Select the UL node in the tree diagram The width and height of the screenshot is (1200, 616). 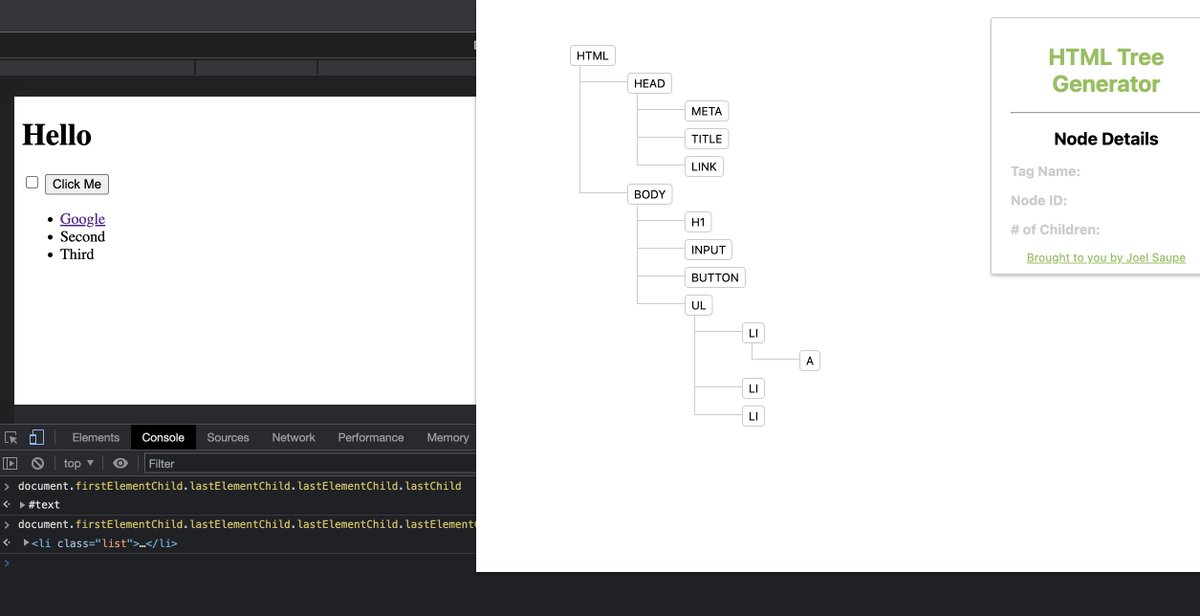(697, 304)
